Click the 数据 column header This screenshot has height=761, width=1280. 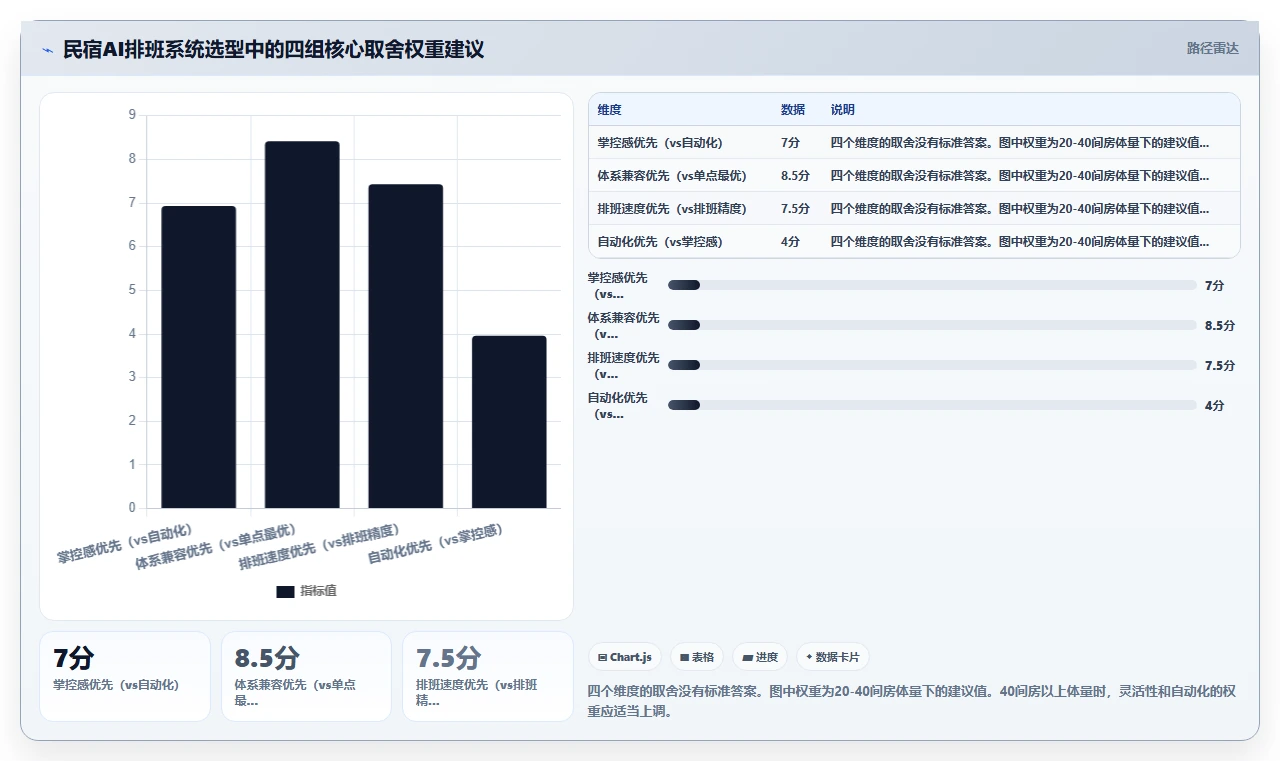(x=793, y=110)
